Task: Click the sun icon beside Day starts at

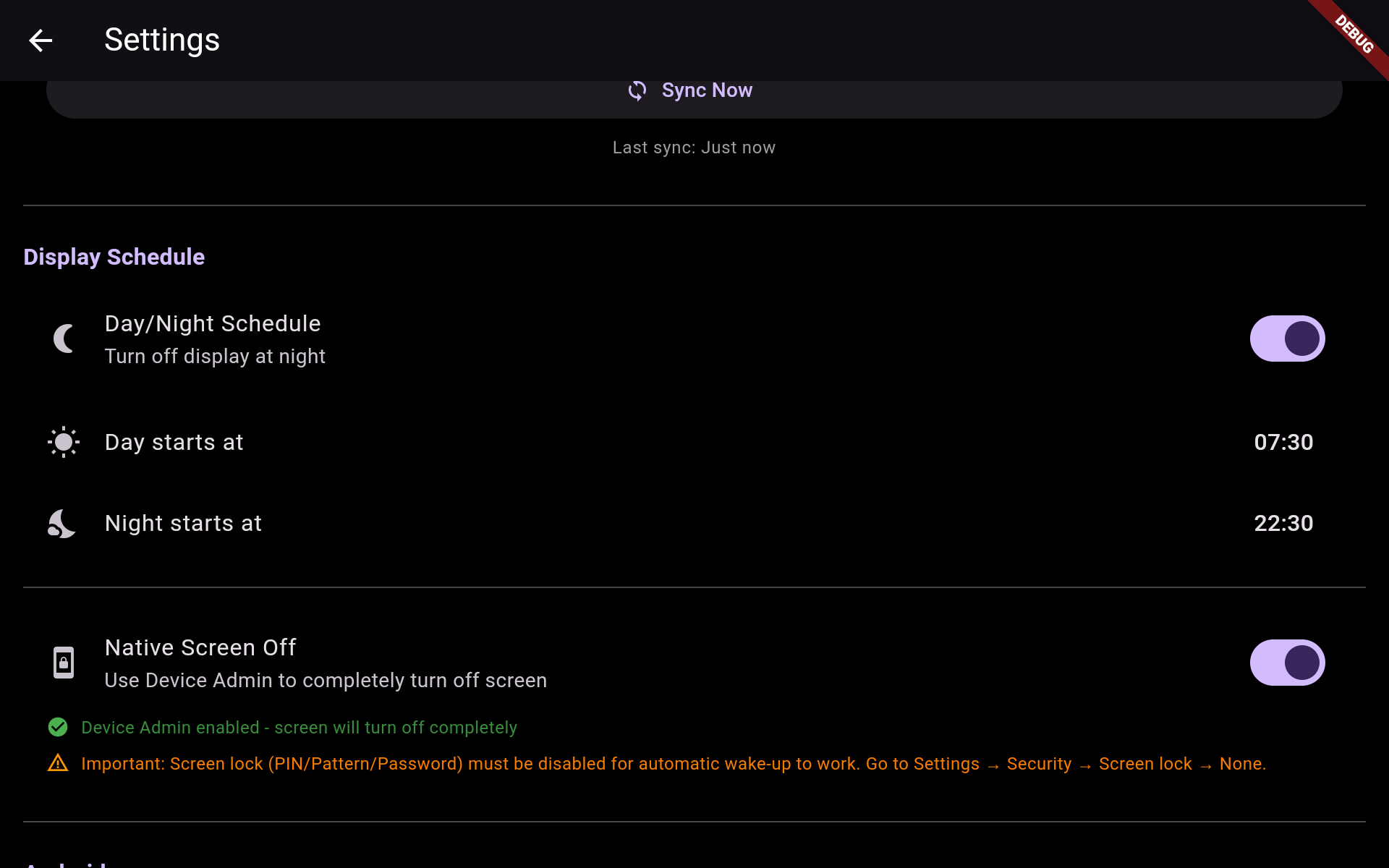Action: (x=64, y=442)
